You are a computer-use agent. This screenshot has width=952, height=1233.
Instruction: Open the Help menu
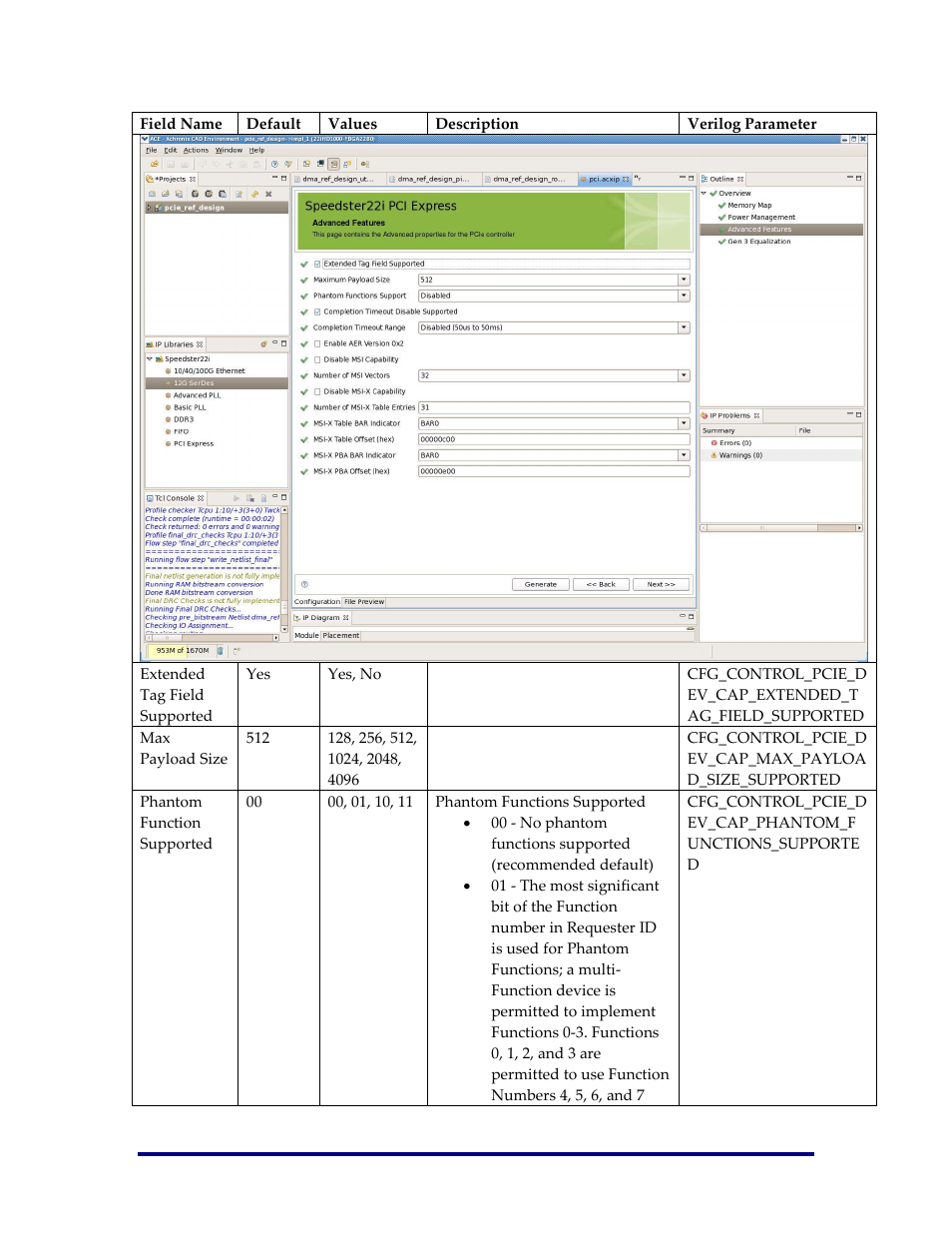257,151
